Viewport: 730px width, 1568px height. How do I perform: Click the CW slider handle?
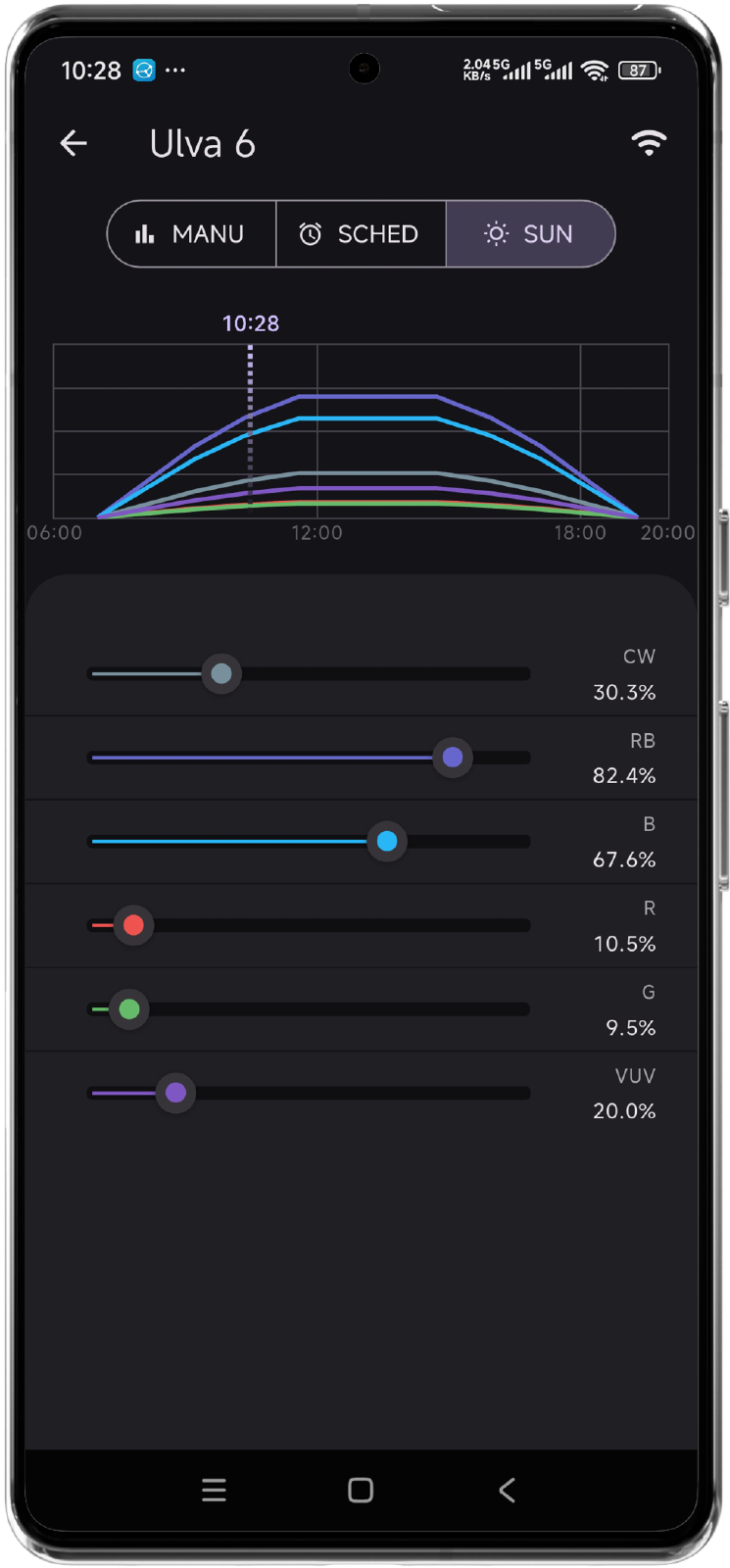(x=221, y=674)
